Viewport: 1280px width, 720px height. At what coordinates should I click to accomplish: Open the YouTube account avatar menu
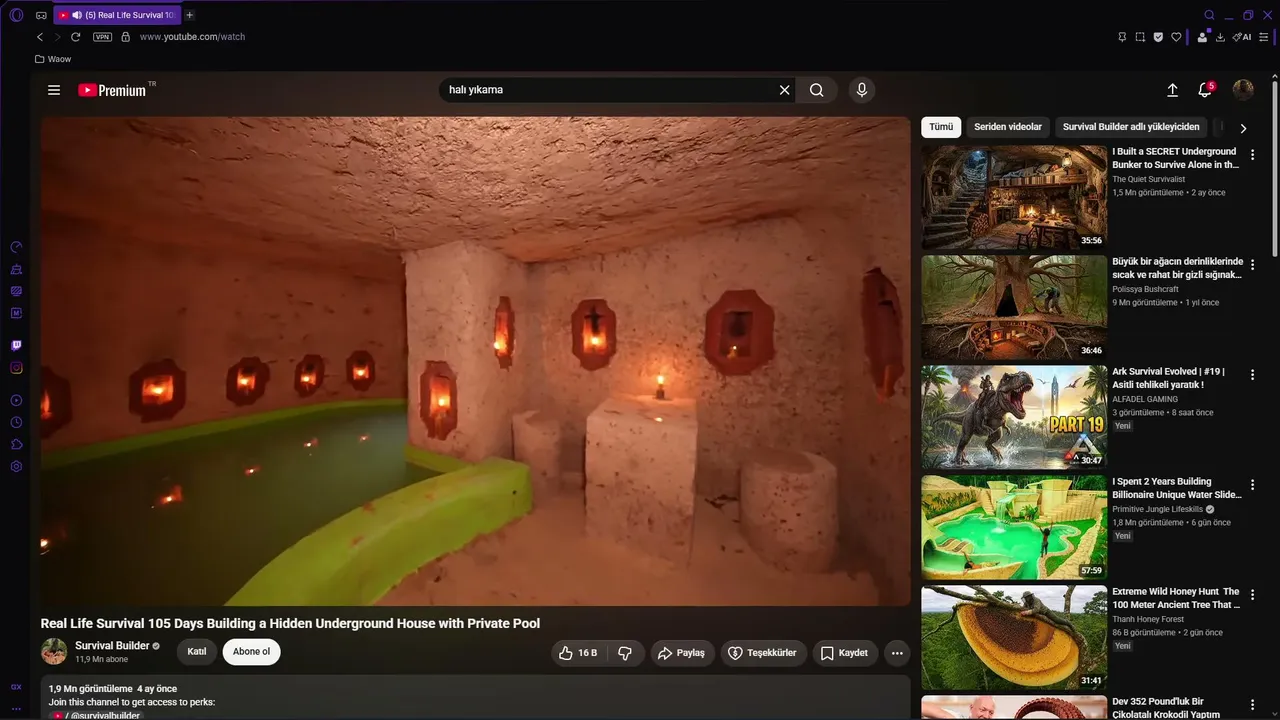coord(1243,90)
